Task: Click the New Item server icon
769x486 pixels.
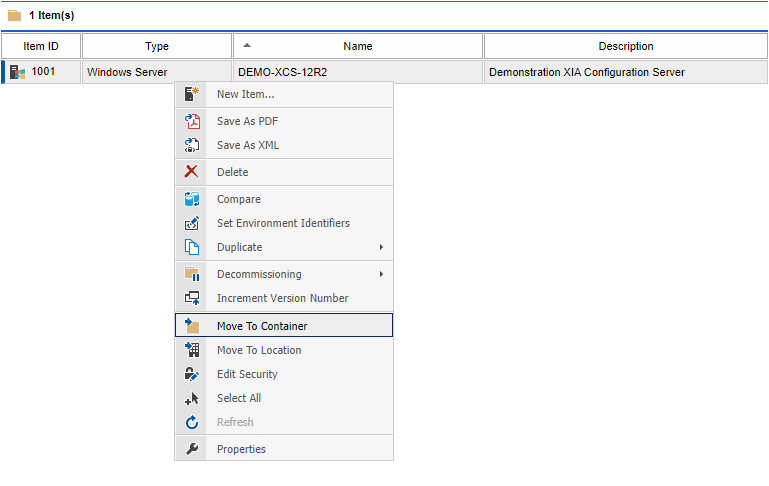Action: pos(191,94)
